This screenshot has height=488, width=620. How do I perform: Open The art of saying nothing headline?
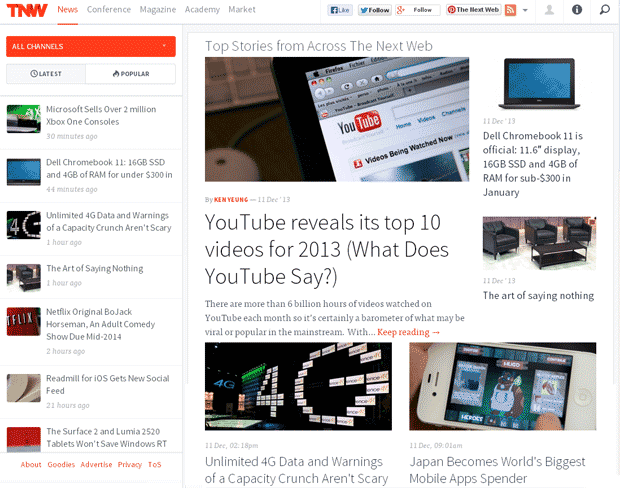(538, 296)
